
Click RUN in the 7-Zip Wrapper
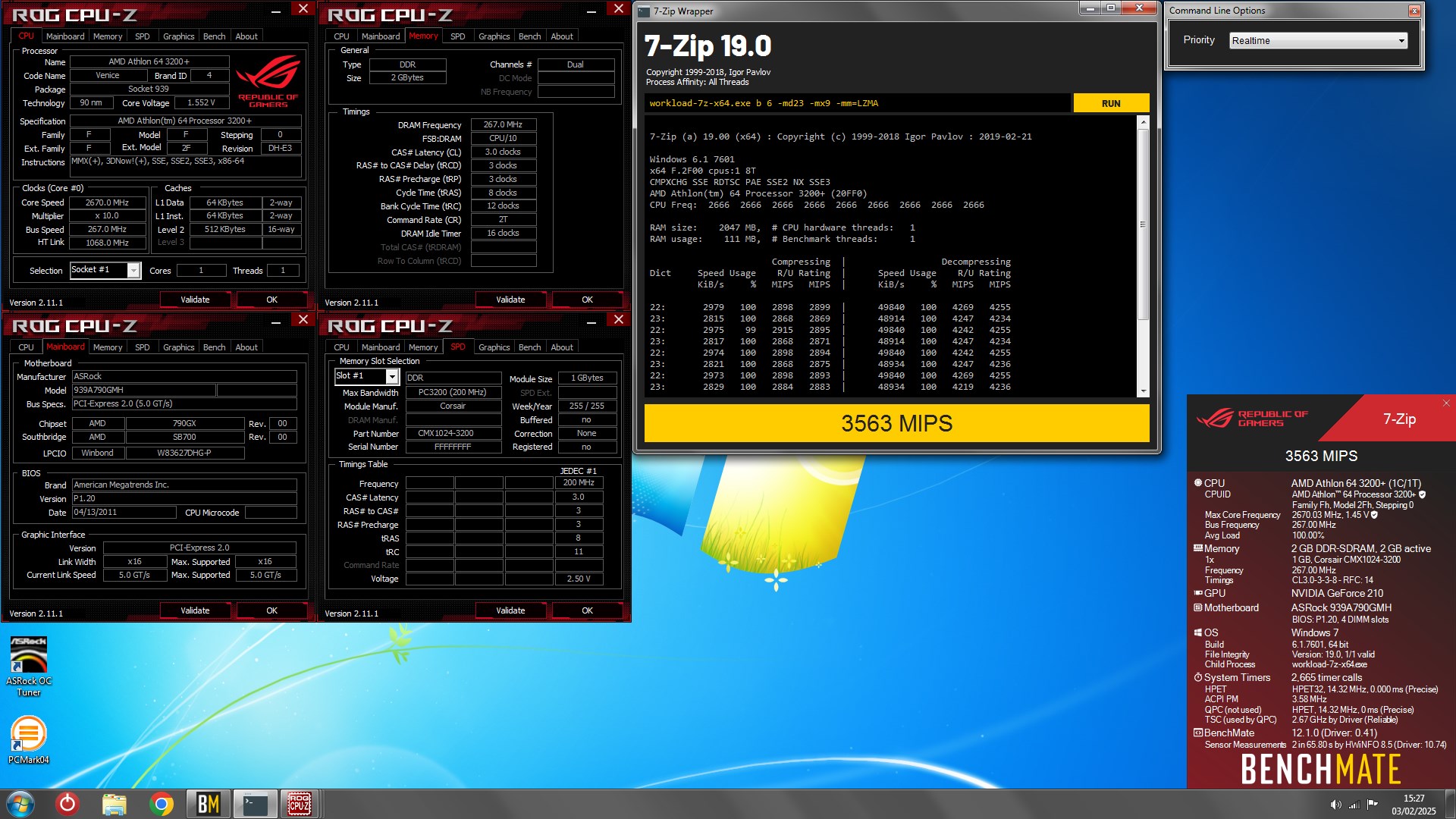point(1111,103)
